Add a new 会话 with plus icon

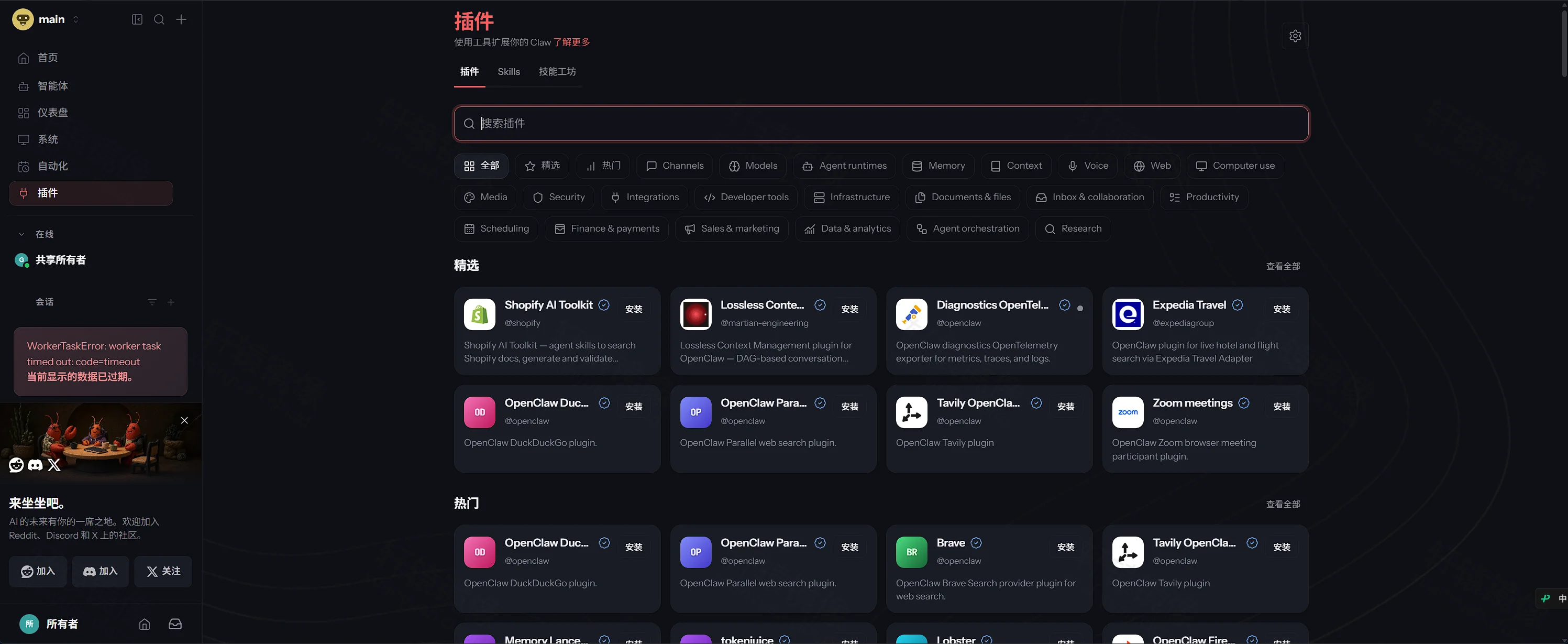(171, 302)
